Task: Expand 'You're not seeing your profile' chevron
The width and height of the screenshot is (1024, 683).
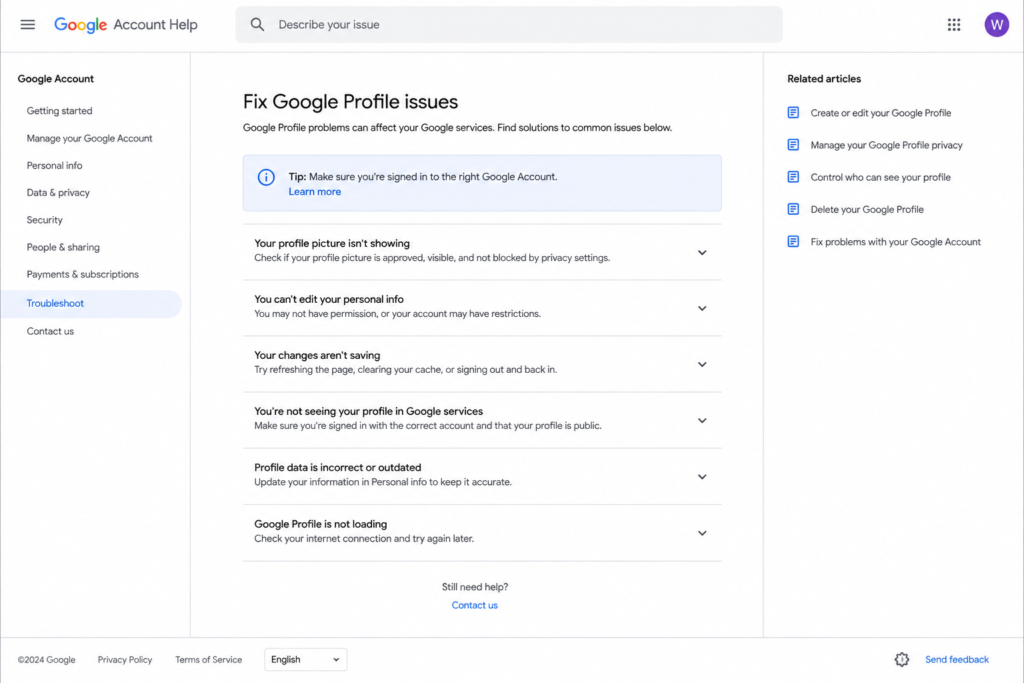Action: pos(702,421)
